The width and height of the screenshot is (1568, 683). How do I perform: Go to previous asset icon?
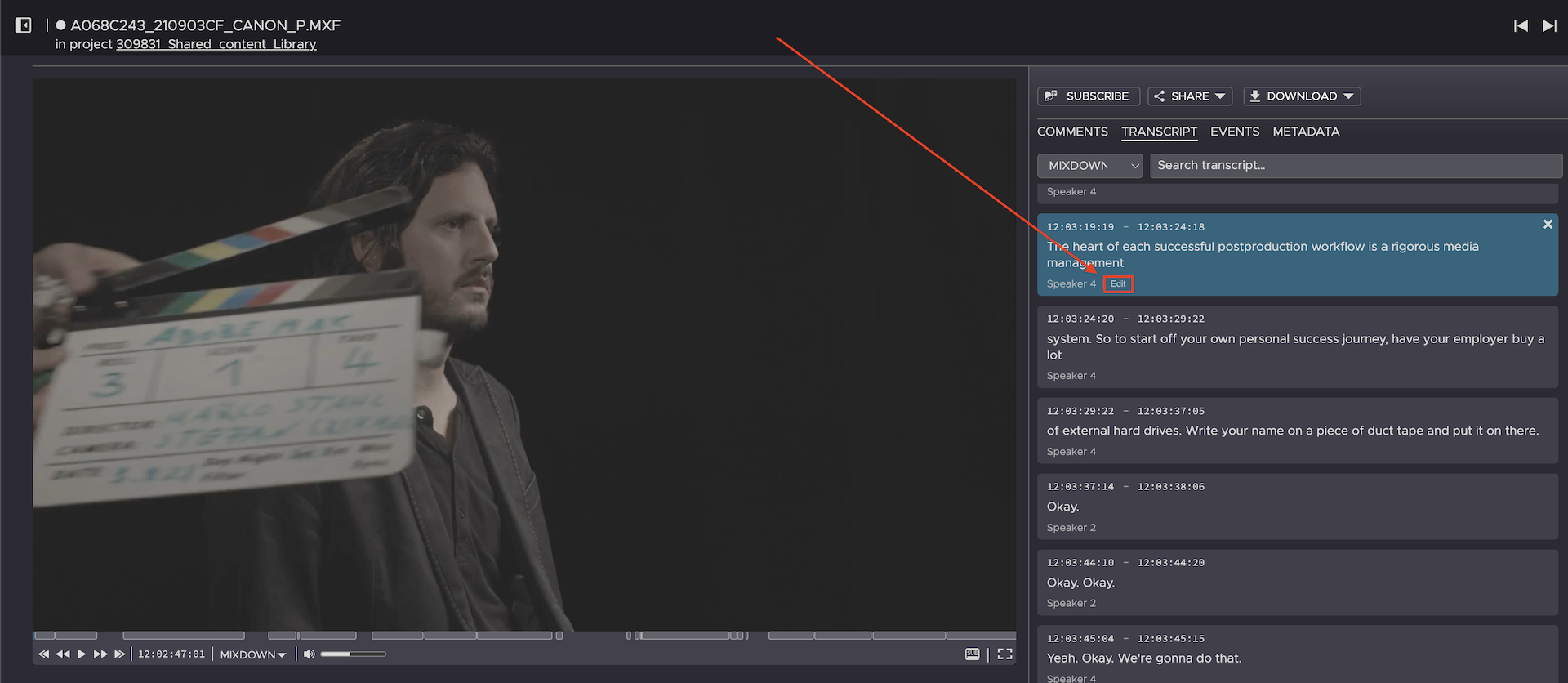tap(1521, 26)
